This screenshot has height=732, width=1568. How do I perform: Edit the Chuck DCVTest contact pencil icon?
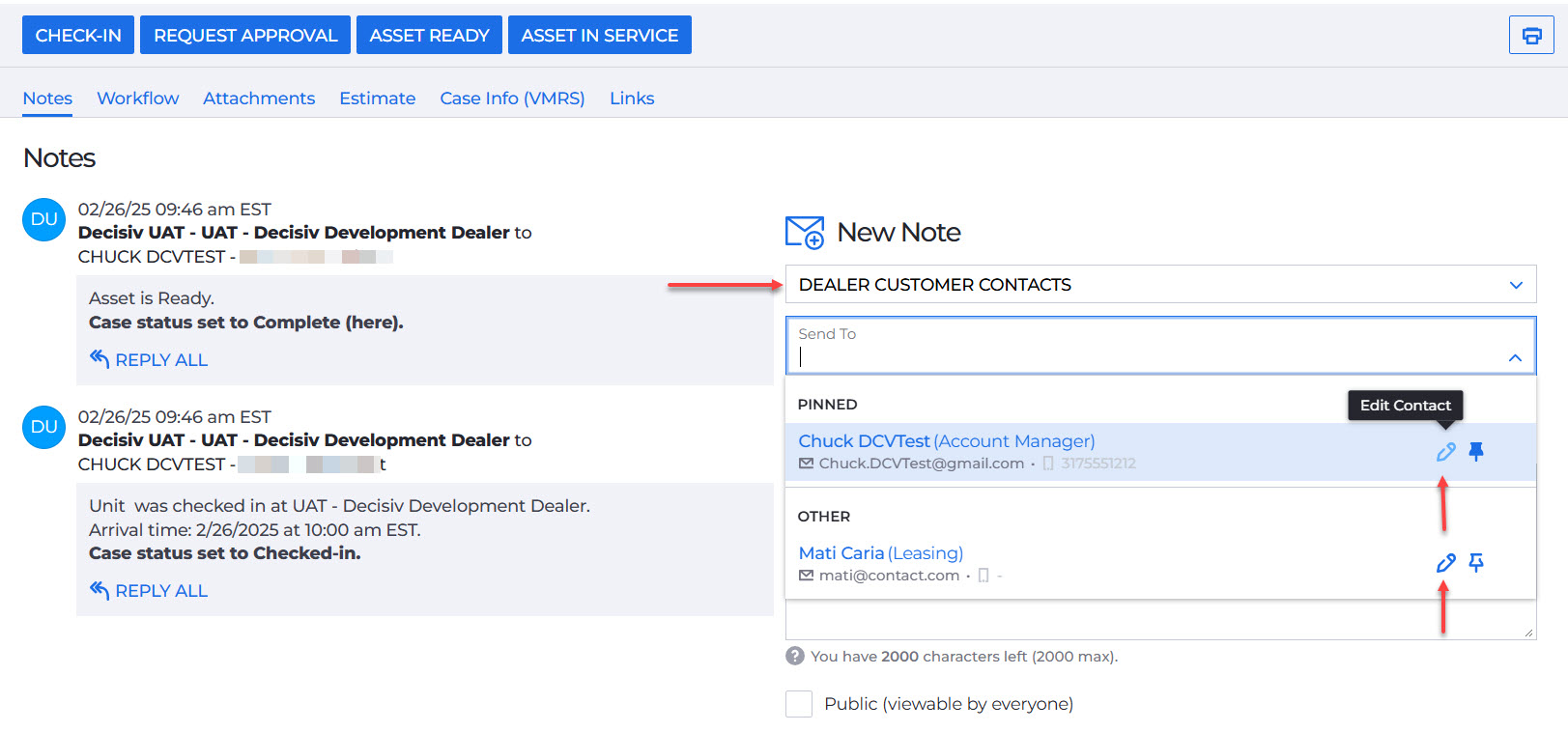pyautogui.click(x=1445, y=451)
